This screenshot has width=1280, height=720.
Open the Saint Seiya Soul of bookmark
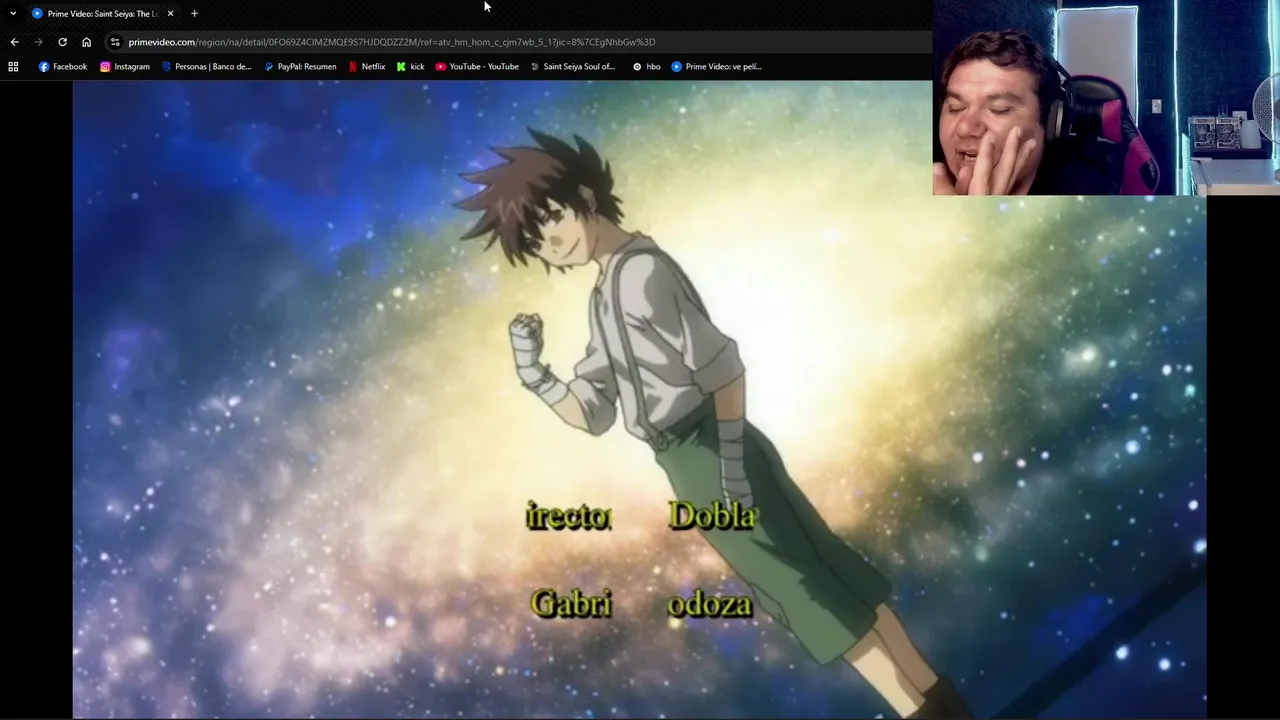coord(572,67)
